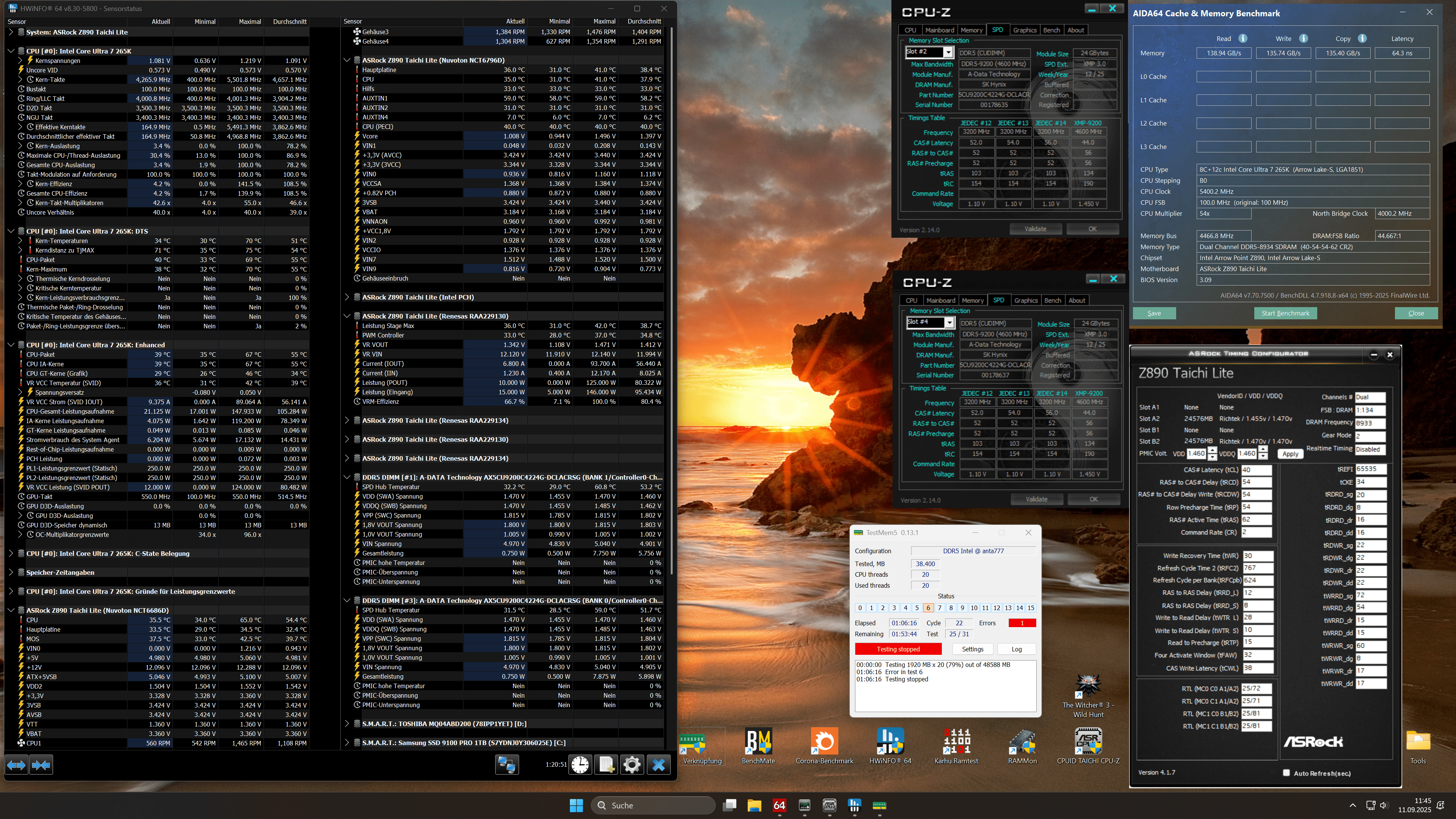The height and width of the screenshot is (819, 1456).
Task: Open Slot #4 dropdown in lower CPU-Z
Action: 949,323
